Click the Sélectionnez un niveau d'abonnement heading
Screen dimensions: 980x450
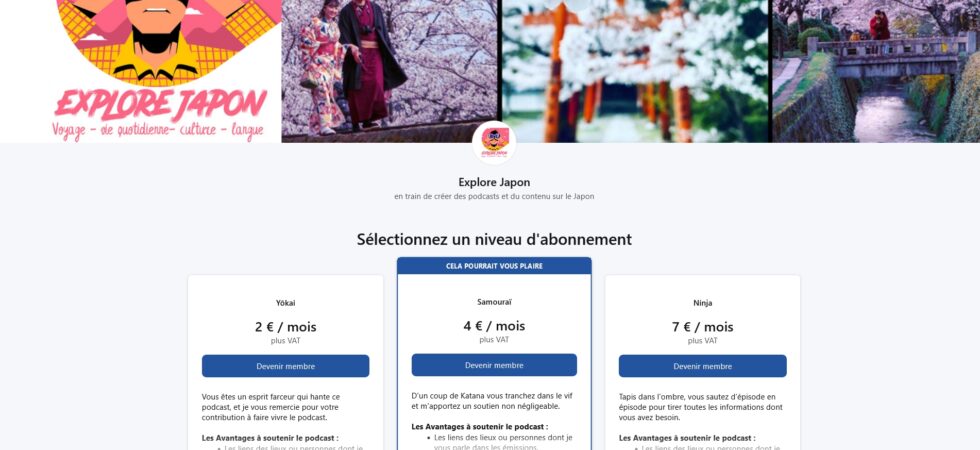tap(494, 239)
